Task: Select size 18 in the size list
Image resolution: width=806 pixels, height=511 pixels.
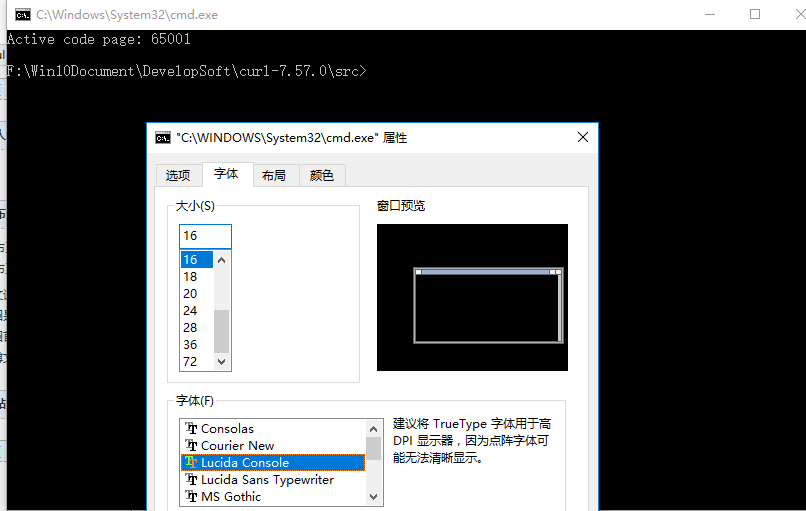Action: pyautogui.click(x=197, y=277)
